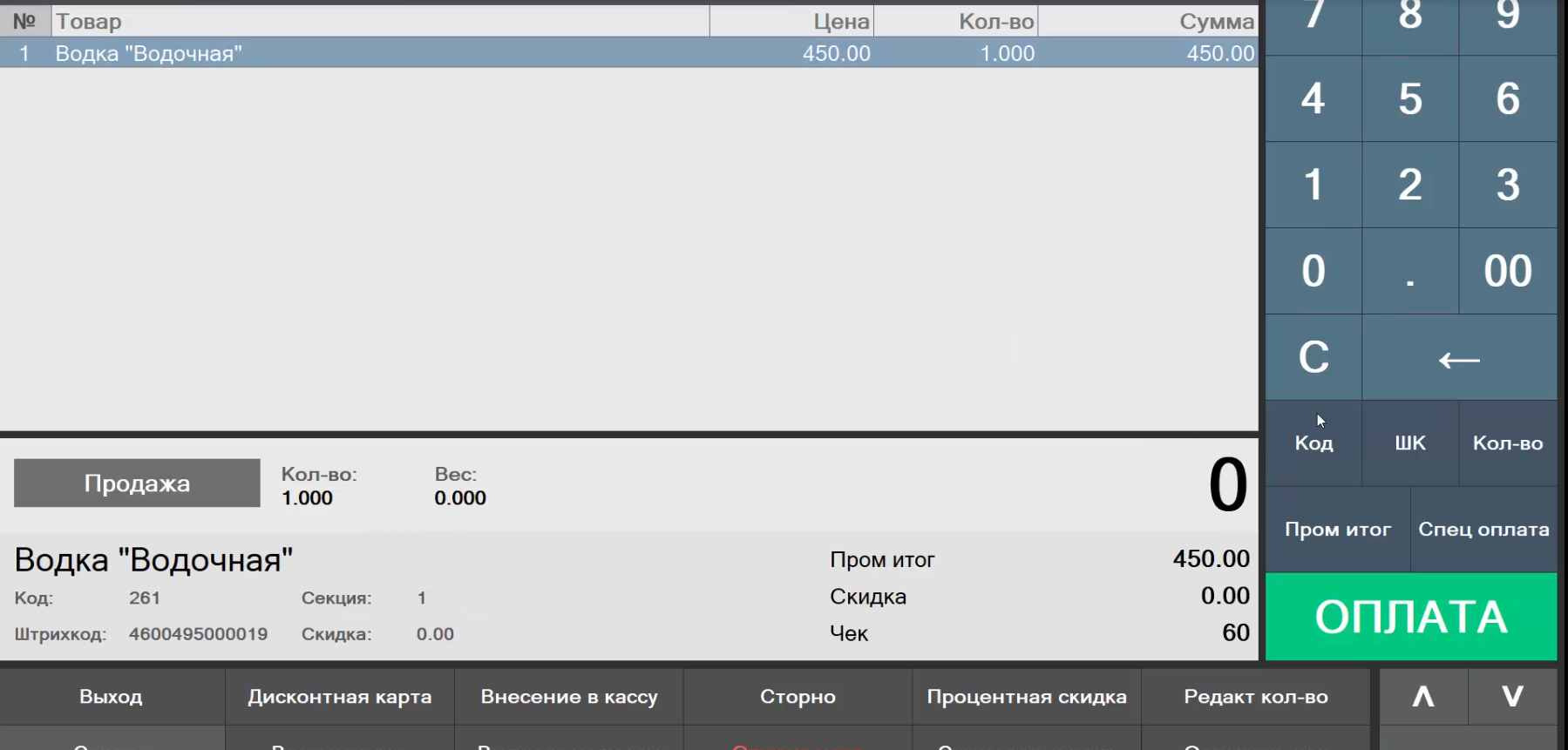Apply Процентная скидка percentage discount
The height and width of the screenshot is (750, 1568).
[1026, 697]
